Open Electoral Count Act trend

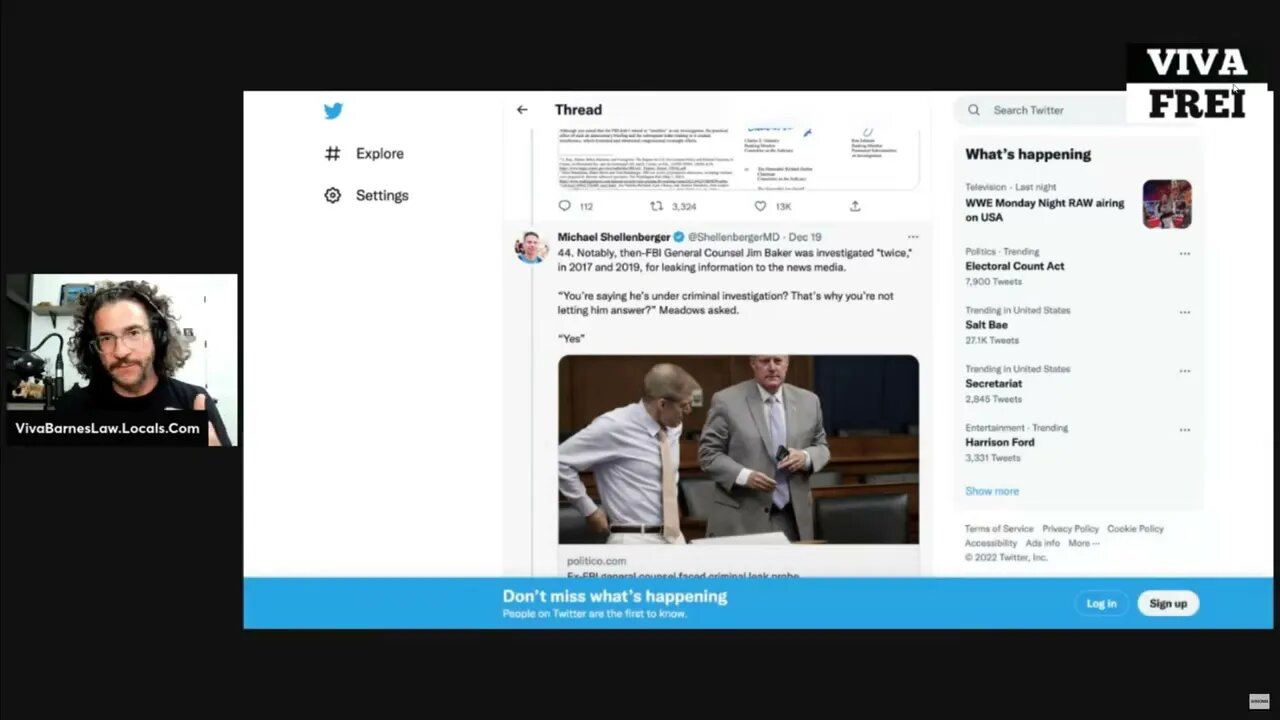click(x=1014, y=266)
